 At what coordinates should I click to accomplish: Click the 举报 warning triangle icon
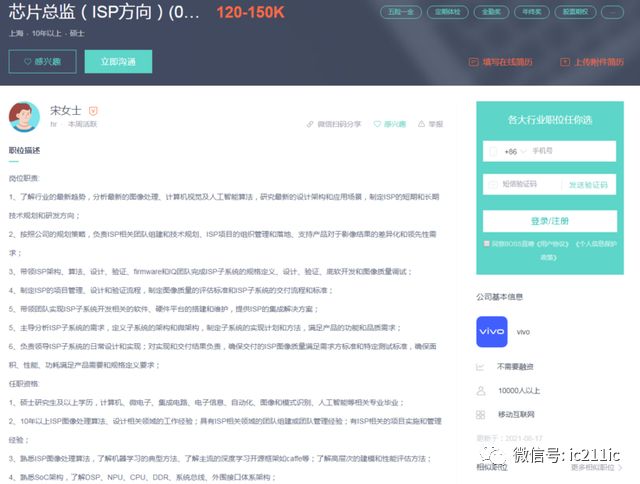tap(422, 124)
